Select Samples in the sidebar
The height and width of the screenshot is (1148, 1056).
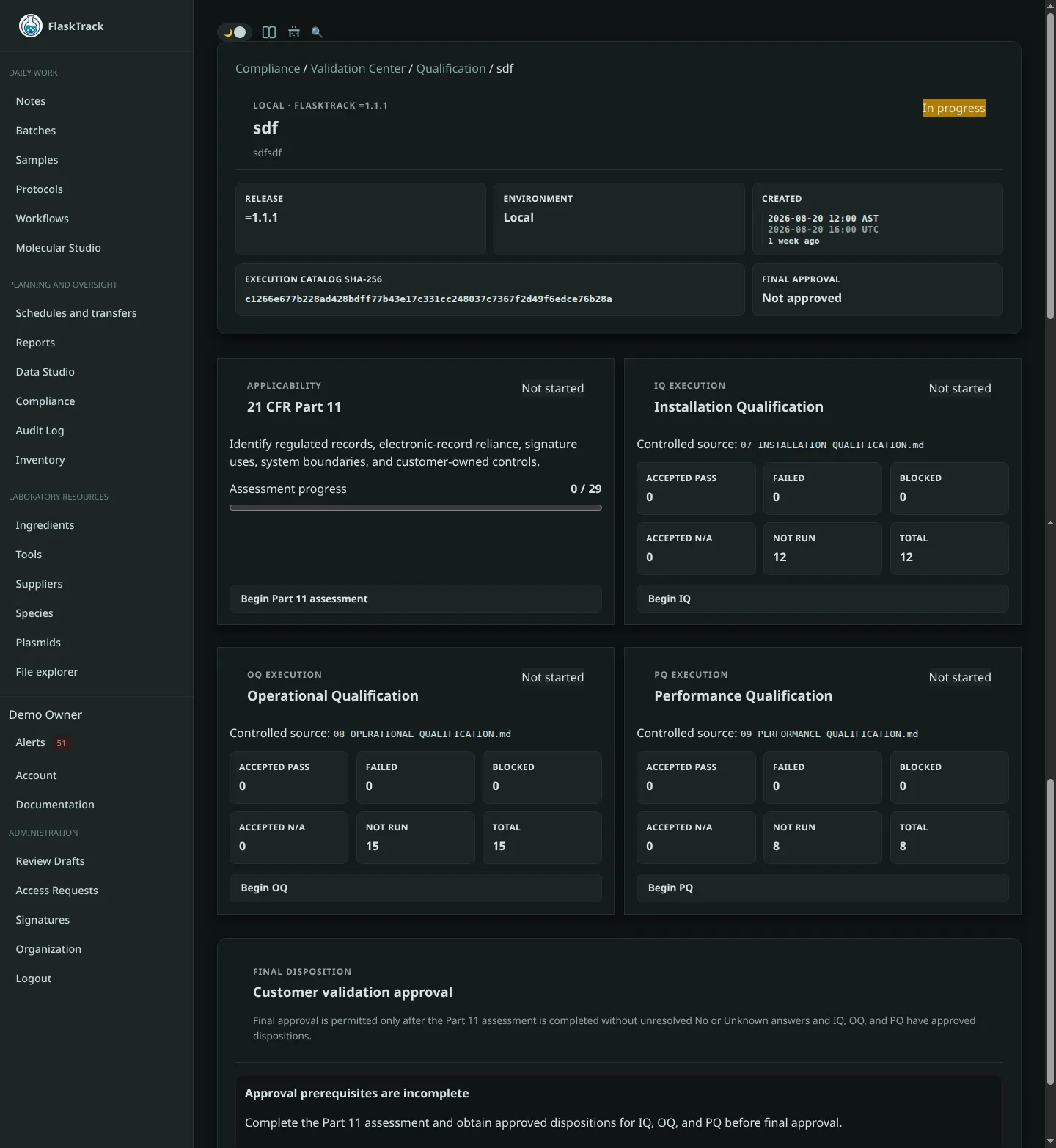37,160
